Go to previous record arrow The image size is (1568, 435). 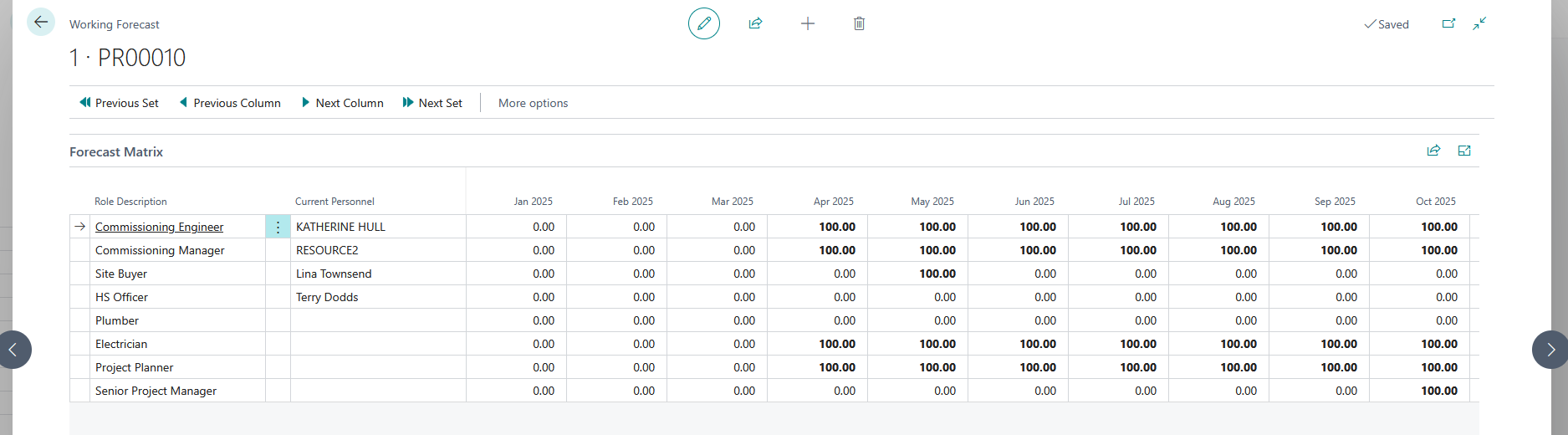pyautogui.click(x=13, y=350)
